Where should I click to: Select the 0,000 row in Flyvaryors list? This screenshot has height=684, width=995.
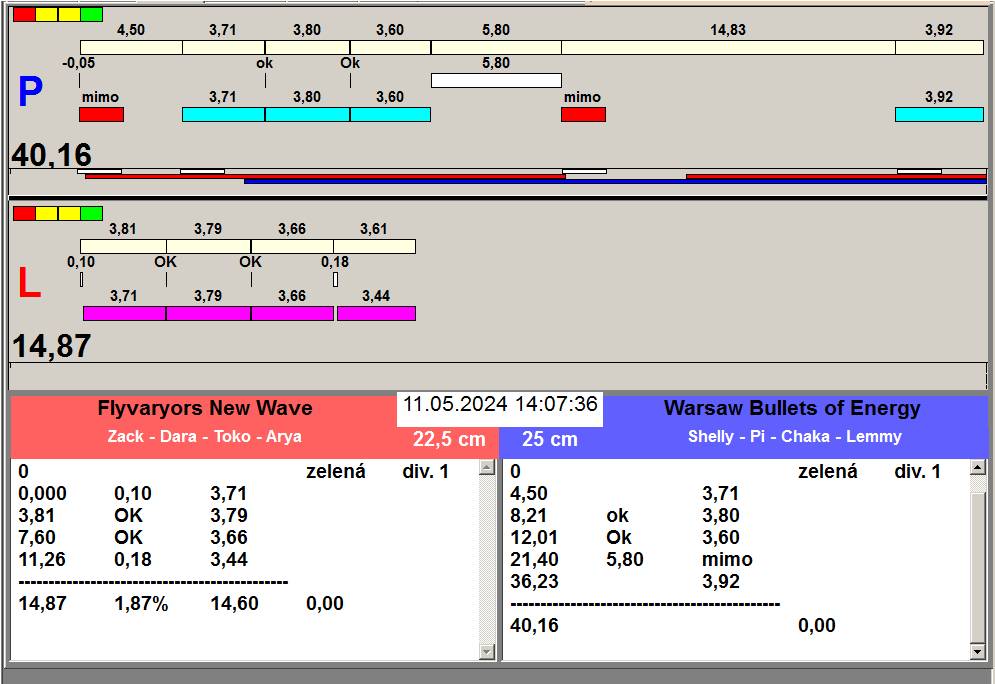(133, 494)
